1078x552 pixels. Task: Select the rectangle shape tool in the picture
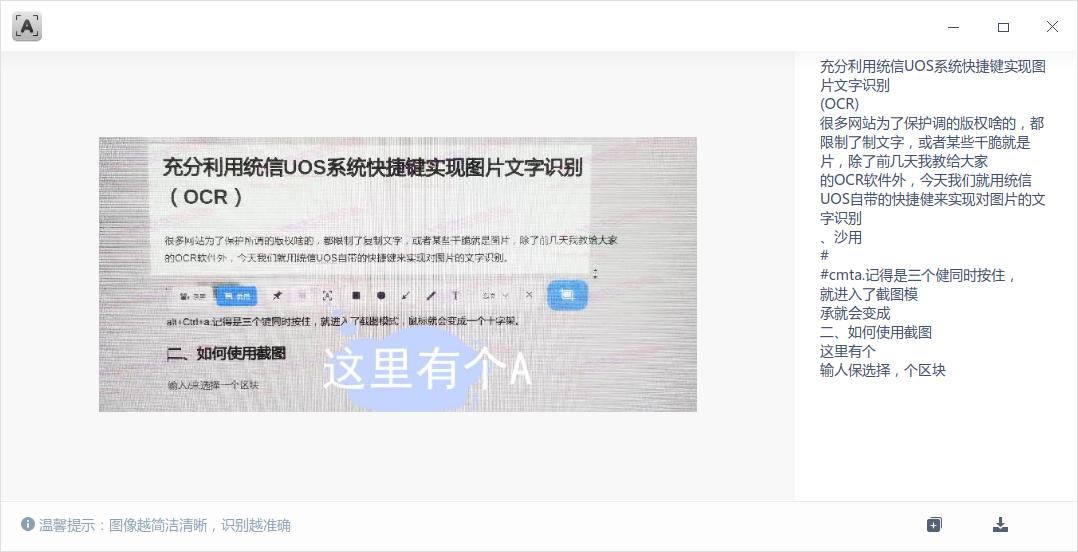click(x=356, y=296)
